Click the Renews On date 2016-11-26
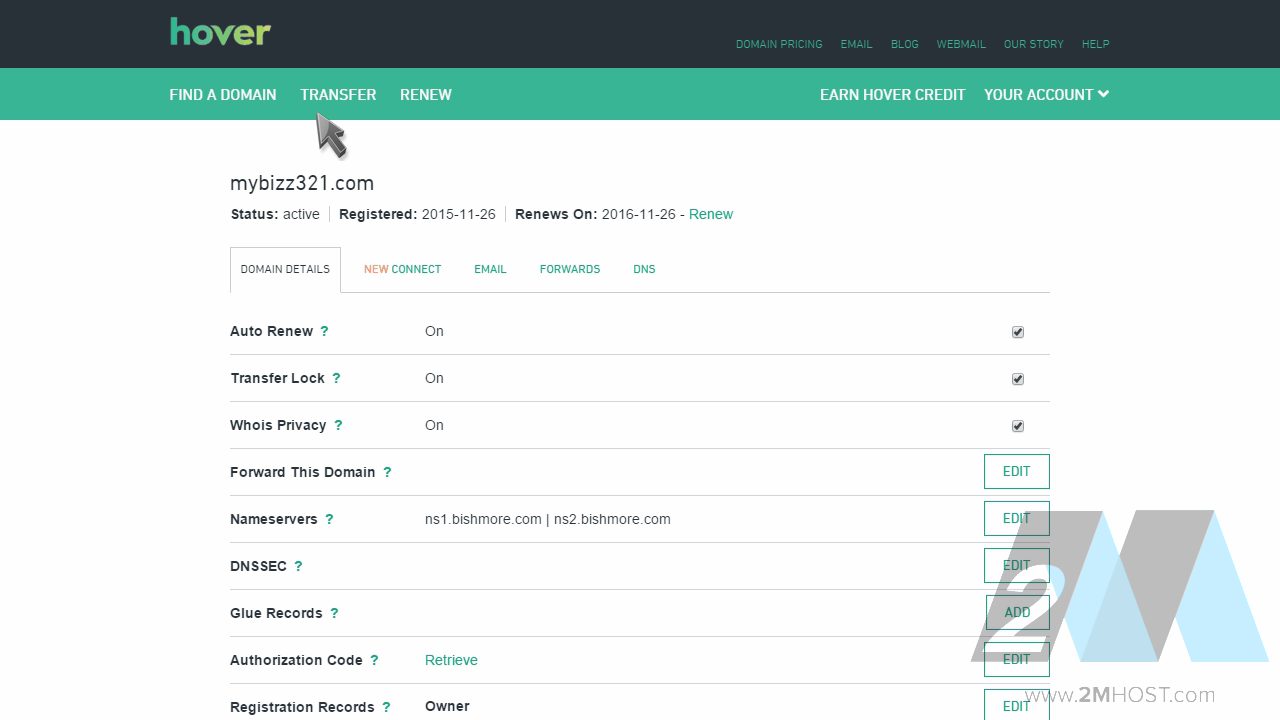Image resolution: width=1280 pixels, height=720 pixels. pyautogui.click(x=638, y=214)
